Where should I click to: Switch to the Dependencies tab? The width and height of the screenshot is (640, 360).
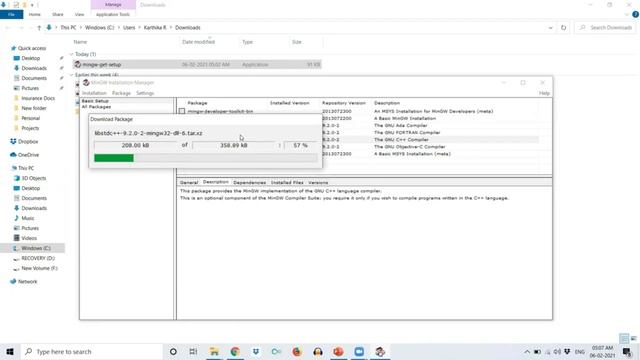[249, 182]
